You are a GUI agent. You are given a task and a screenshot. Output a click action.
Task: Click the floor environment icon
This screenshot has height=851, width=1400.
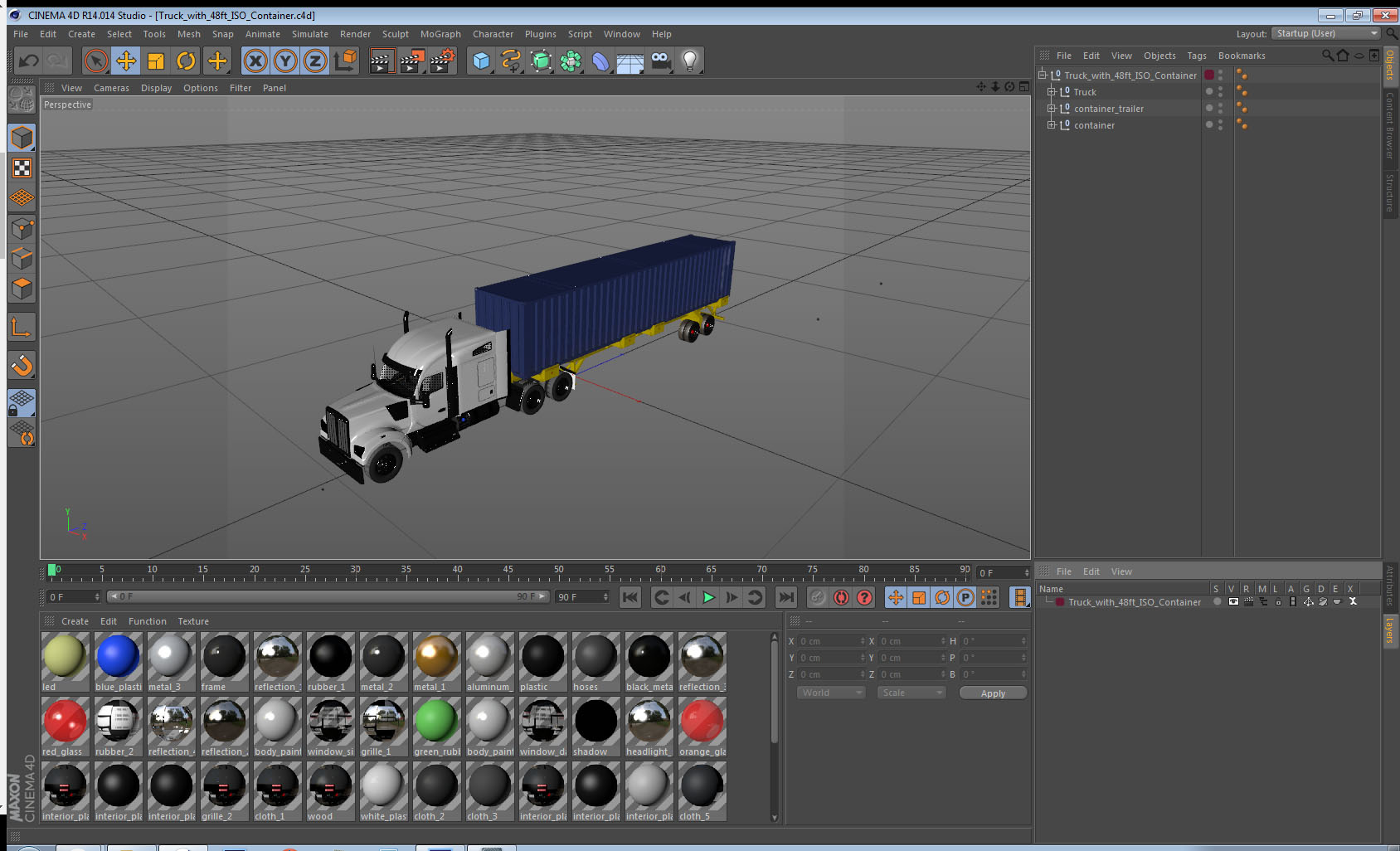click(630, 61)
